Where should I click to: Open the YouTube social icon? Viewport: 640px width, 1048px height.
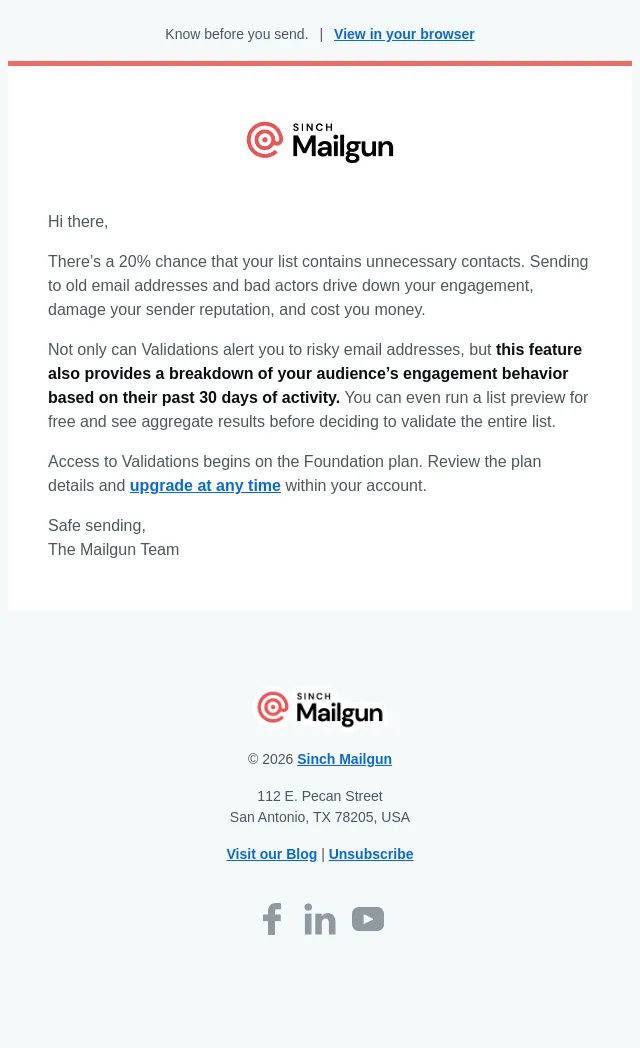(368, 919)
